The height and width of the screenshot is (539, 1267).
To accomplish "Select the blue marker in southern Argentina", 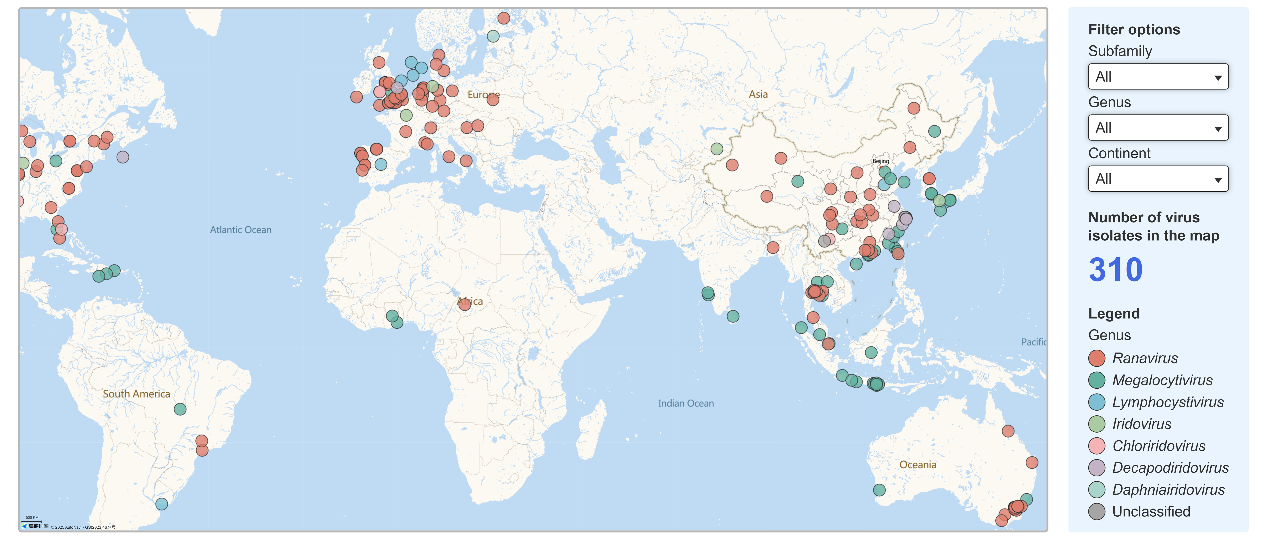I will 162,504.
